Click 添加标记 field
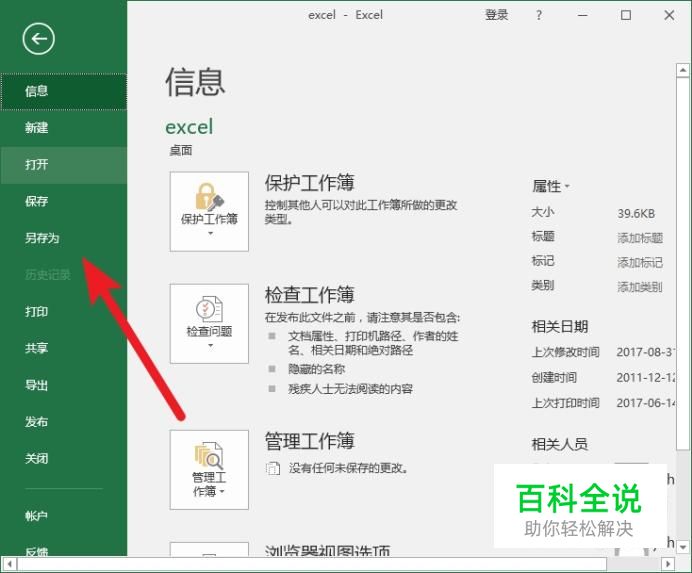This screenshot has width=692, height=573. [640, 263]
